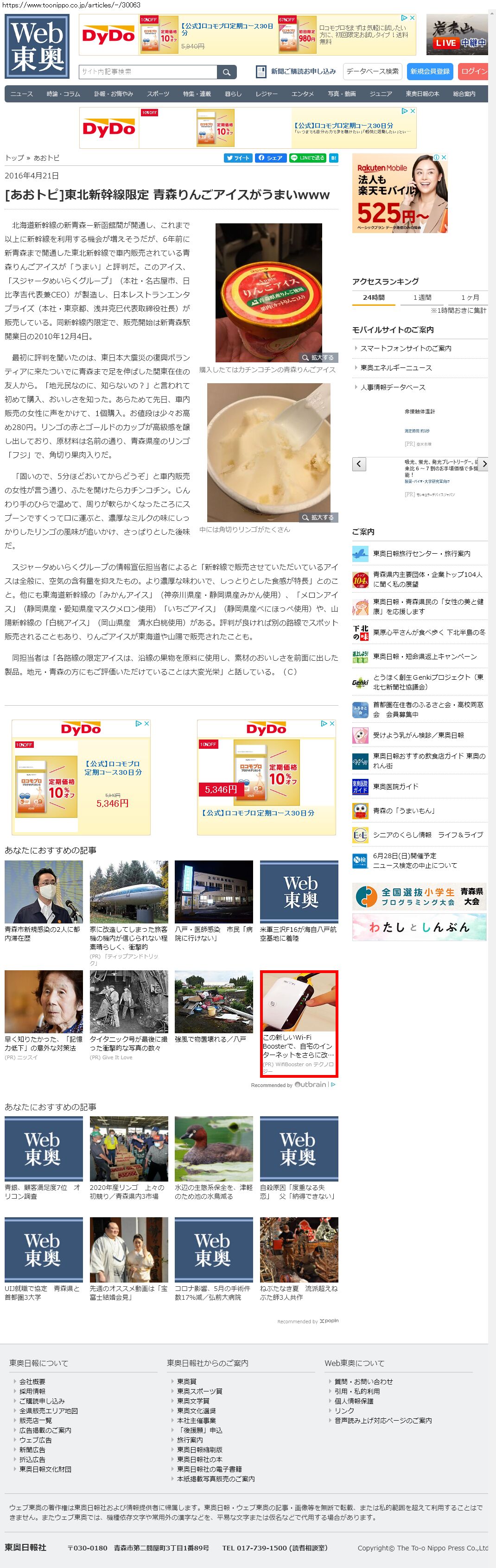Click the Web東奥 site logo
This screenshot has width=496, height=1568.
point(37,47)
